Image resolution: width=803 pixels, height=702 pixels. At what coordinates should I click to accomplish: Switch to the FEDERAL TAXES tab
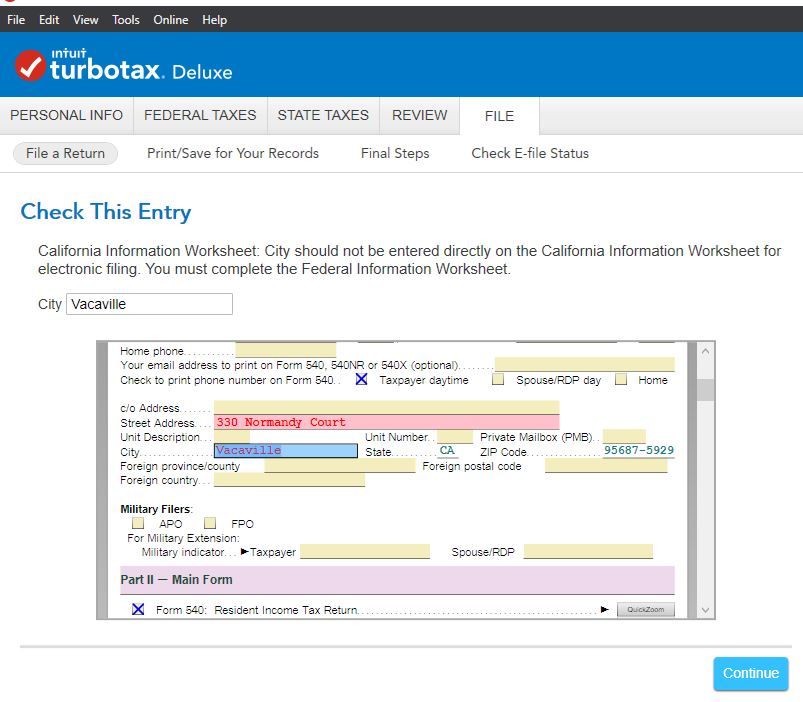(200, 115)
